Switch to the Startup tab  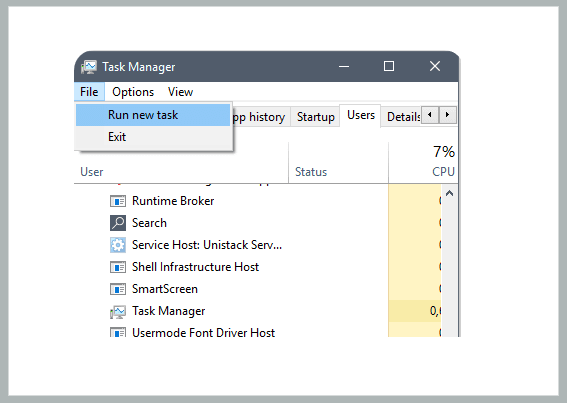point(316,117)
